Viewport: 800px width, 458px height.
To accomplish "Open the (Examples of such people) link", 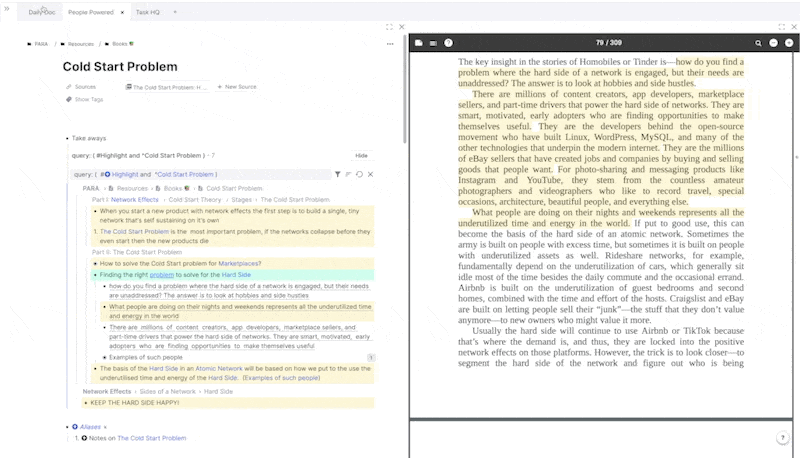I will tap(281, 378).
